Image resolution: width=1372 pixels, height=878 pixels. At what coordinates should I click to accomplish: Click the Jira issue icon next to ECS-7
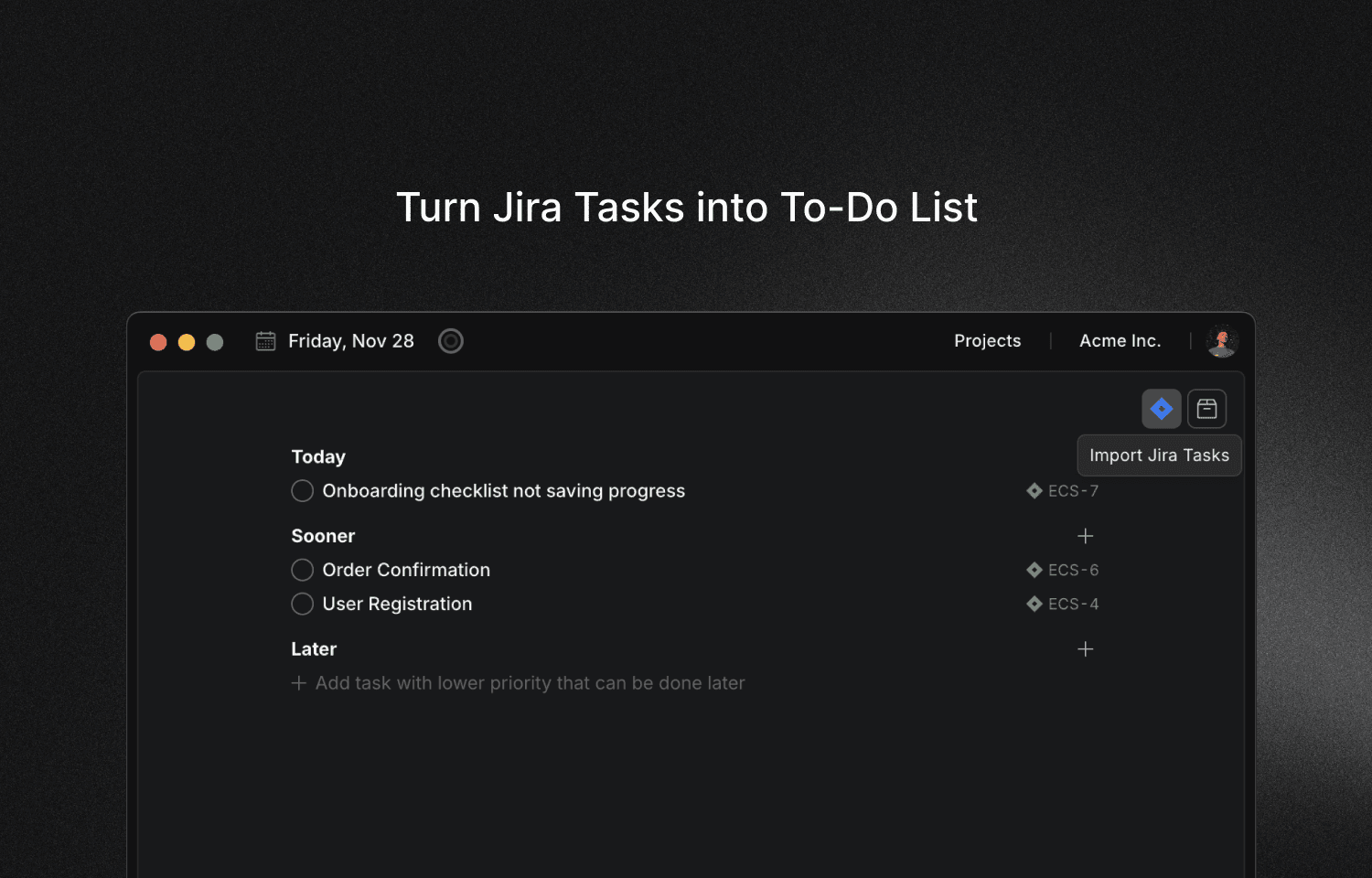point(1034,490)
